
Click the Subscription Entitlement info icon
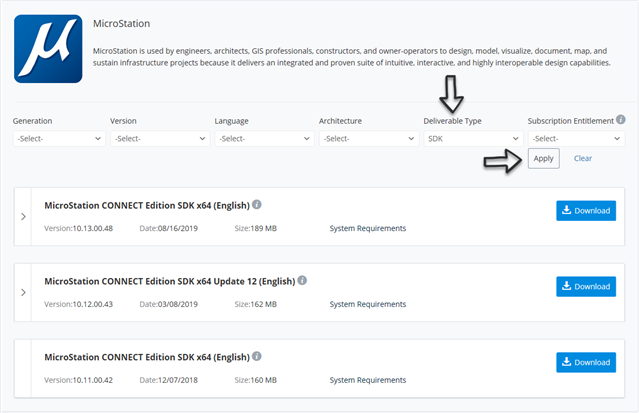point(621,119)
